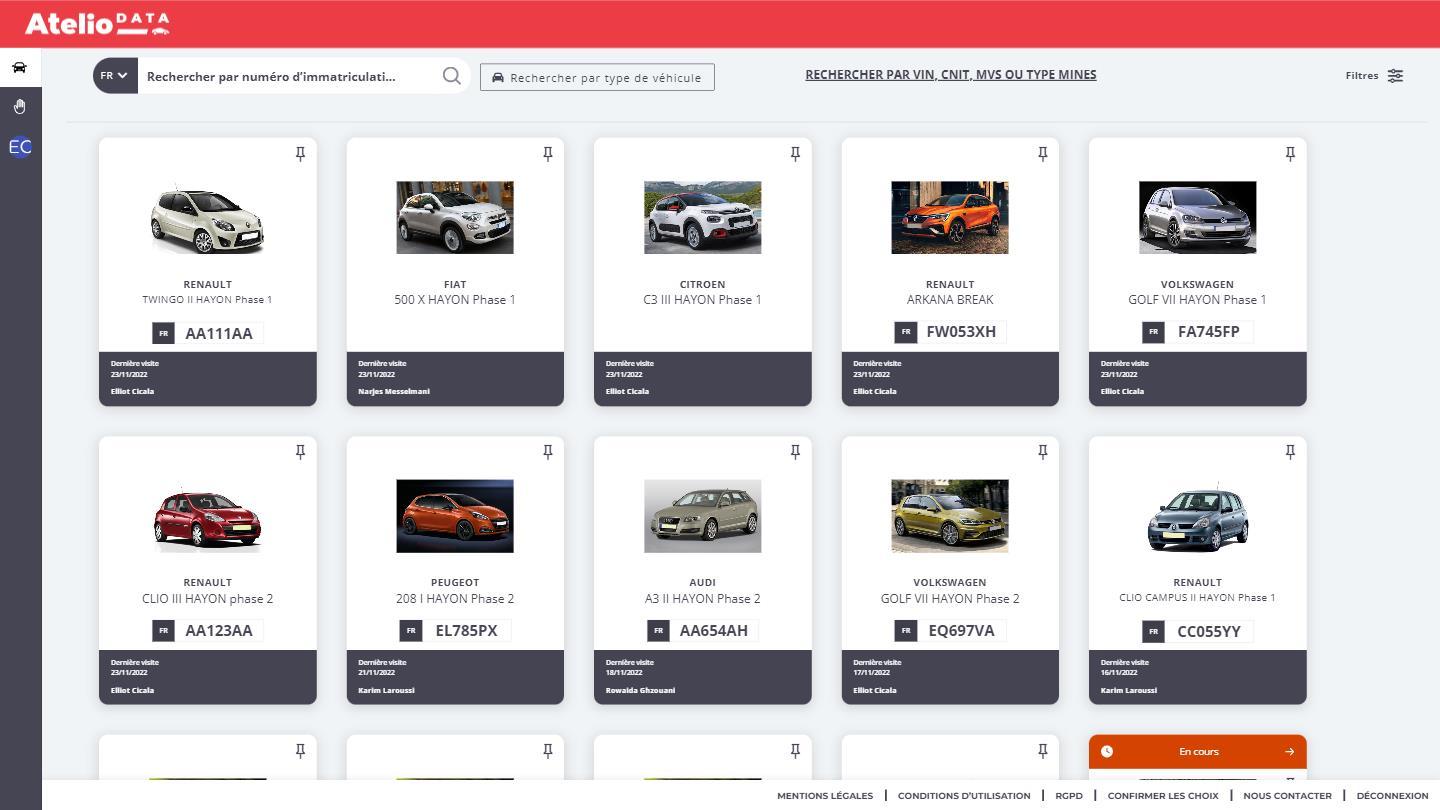Image resolution: width=1440 pixels, height=810 pixels.
Task: Pin the Fiat 500 X card
Action: click(x=548, y=154)
